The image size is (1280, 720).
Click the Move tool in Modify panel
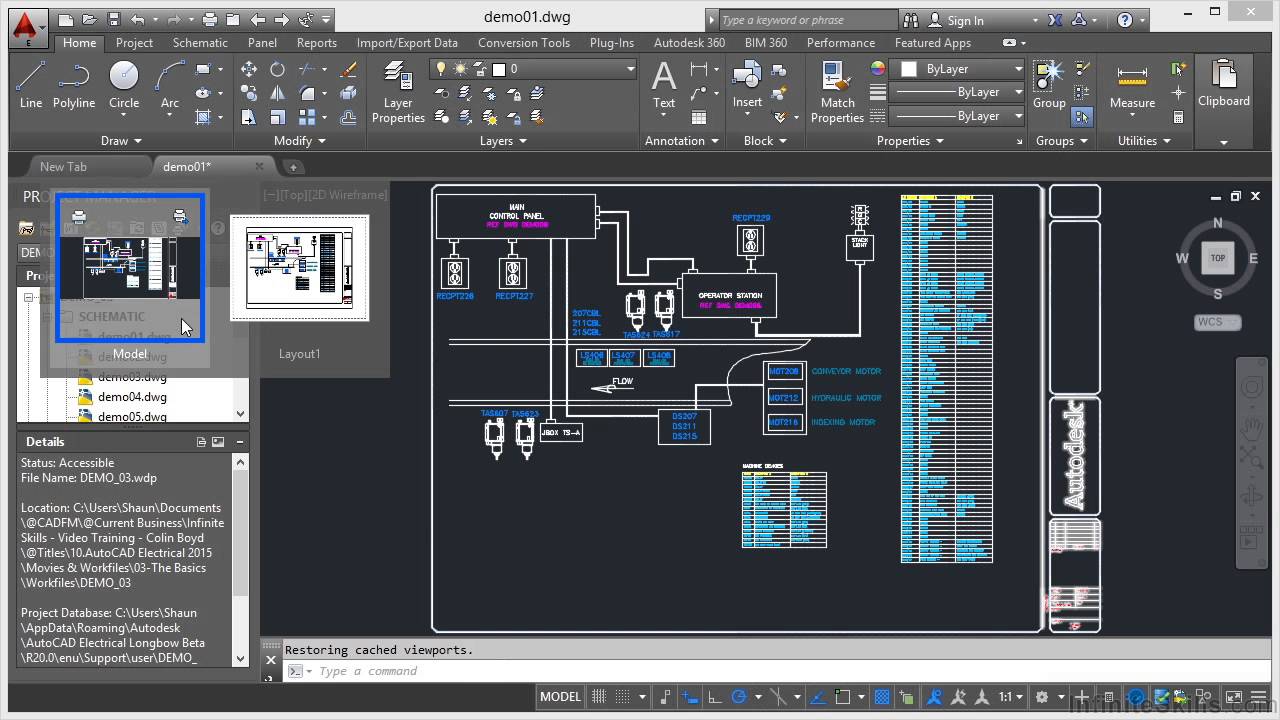249,69
